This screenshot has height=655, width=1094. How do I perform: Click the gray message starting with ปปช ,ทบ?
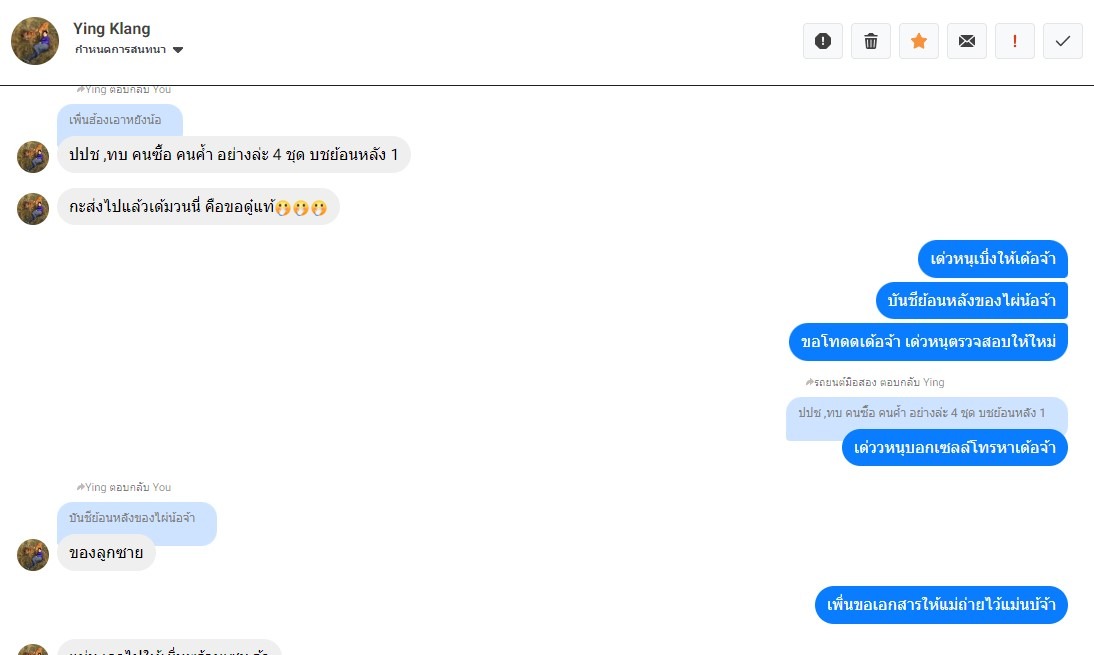click(234, 154)
